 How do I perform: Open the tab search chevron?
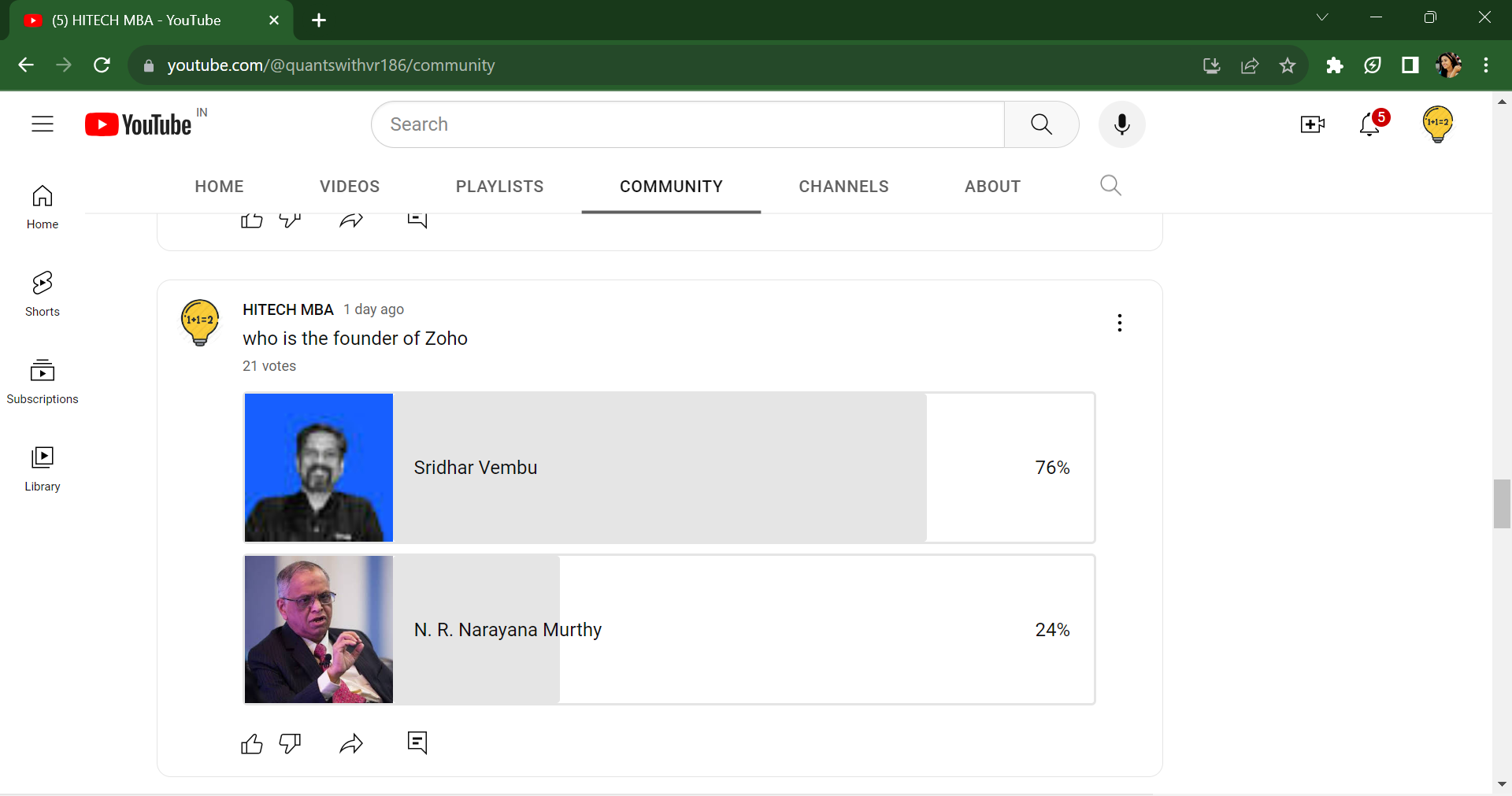pyautogui.click(x=1322, y=17)
